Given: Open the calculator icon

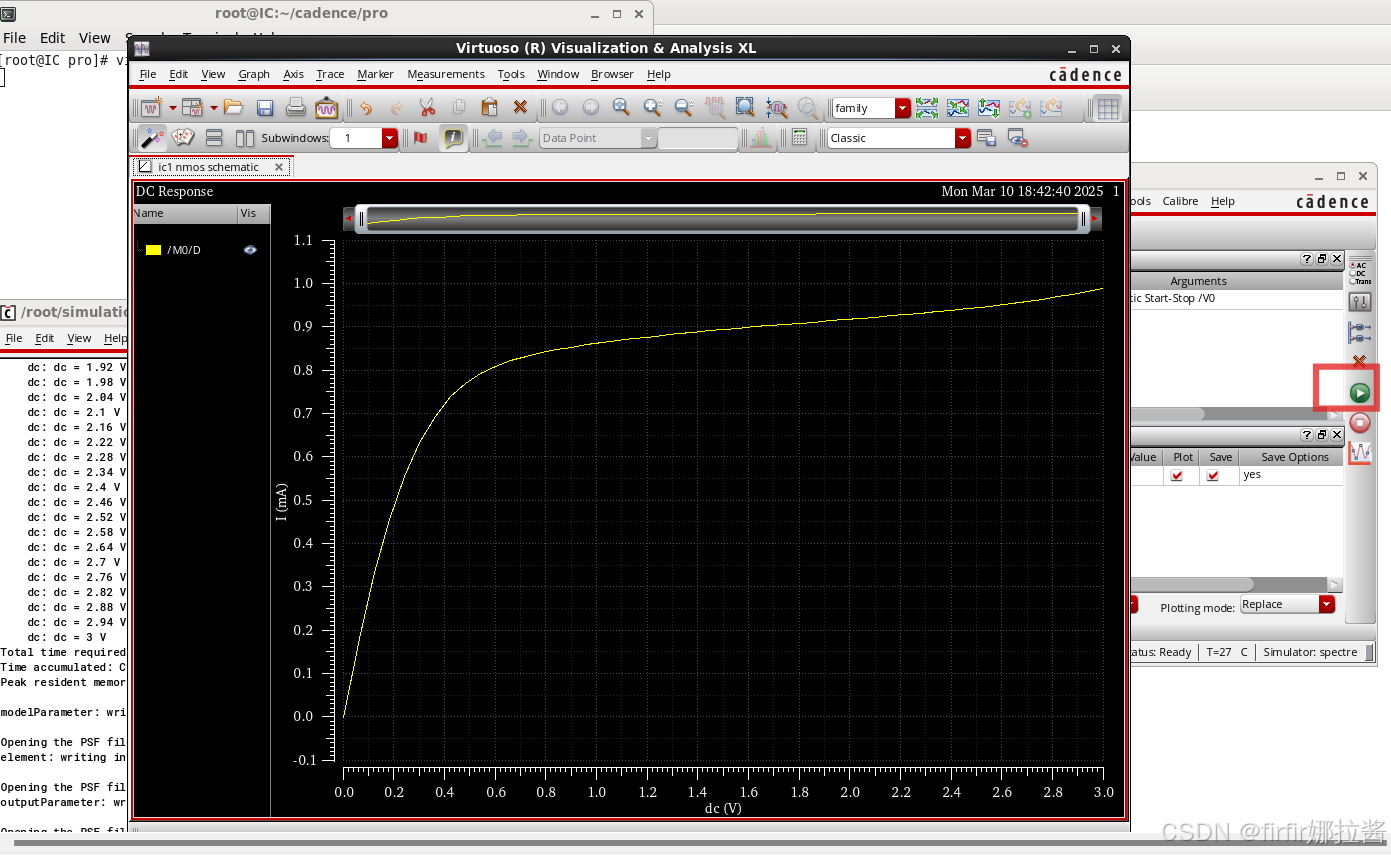Looking at the screenshot, I should tap(799, 138).
